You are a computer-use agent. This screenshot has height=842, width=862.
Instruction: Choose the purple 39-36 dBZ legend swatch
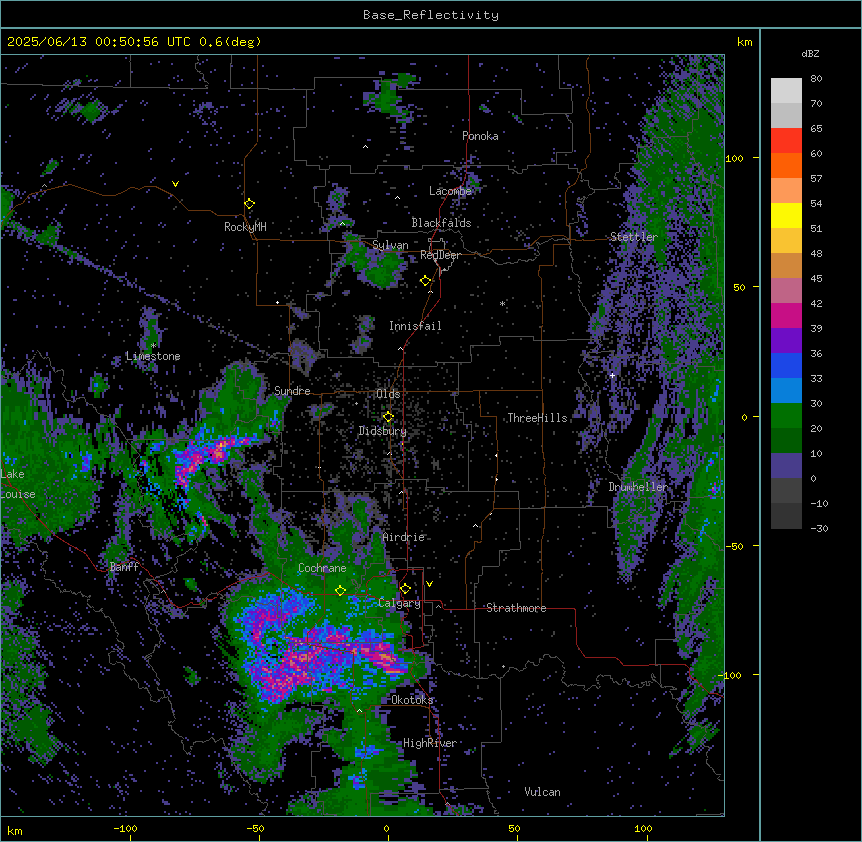[x=786, y=341]
